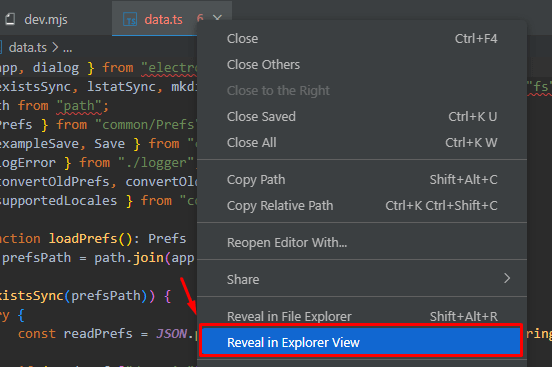The height and width of the screenshot is (367, 552).
Task: Click readPrefs variable in code
Action: (x=98, y=334)
